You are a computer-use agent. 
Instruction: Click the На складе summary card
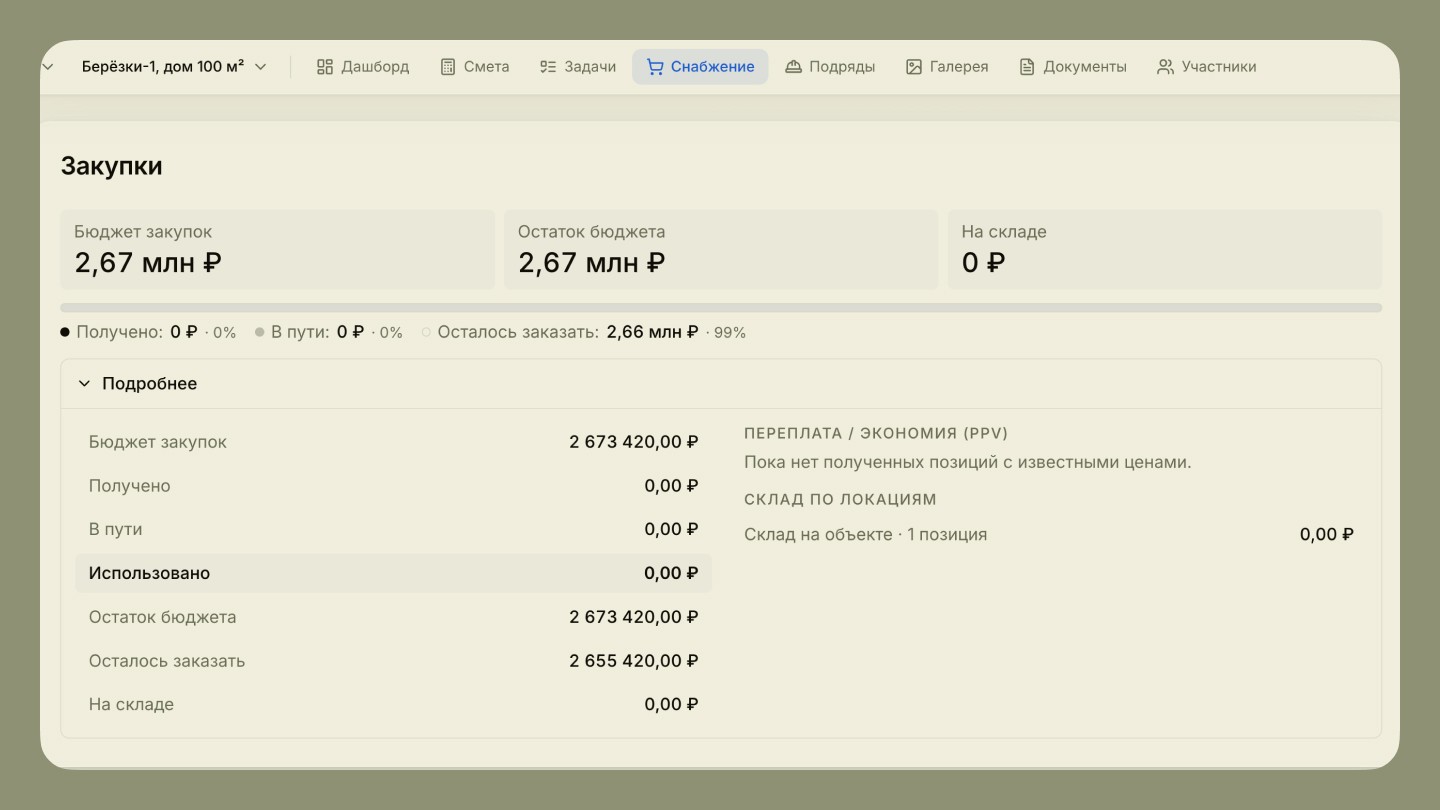pyautogui.click(x=1165, y=249)
